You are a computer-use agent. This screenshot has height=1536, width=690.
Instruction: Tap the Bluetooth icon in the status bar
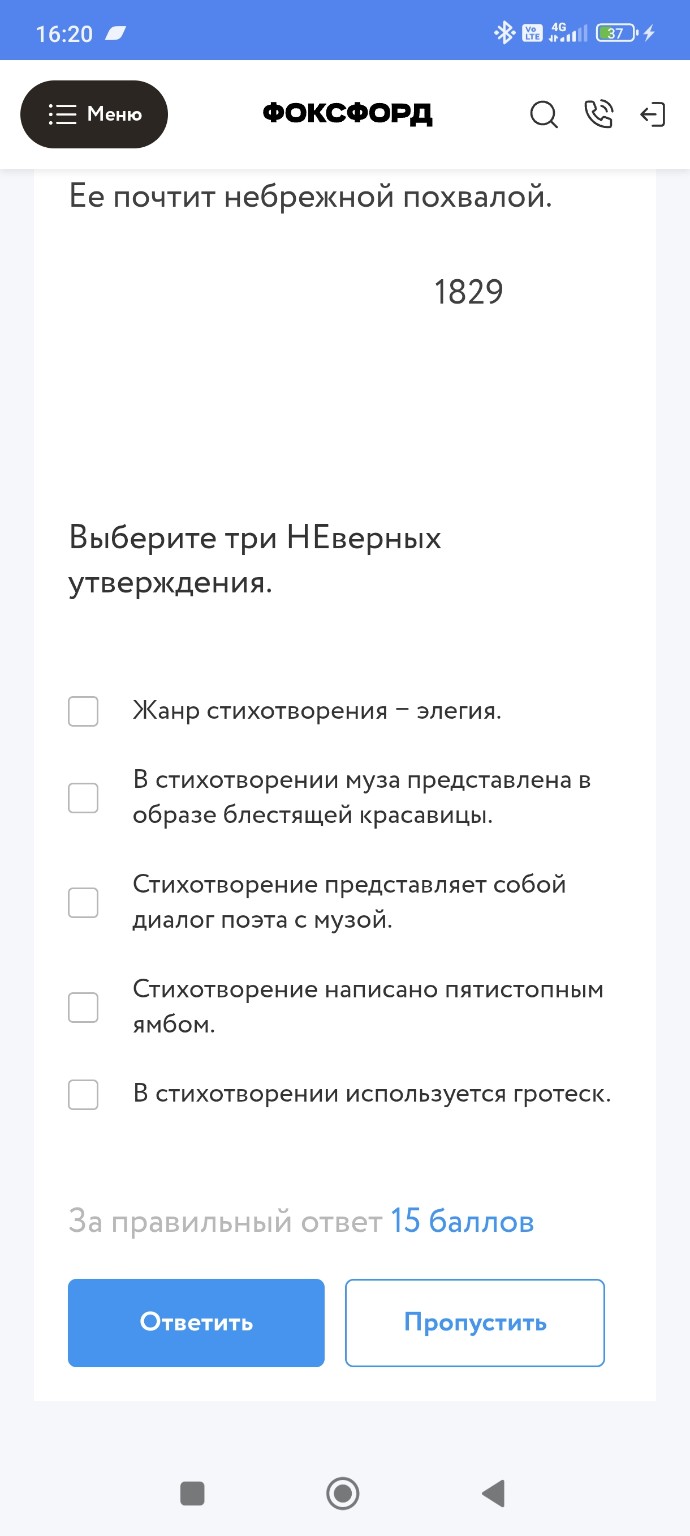(504, 30)
